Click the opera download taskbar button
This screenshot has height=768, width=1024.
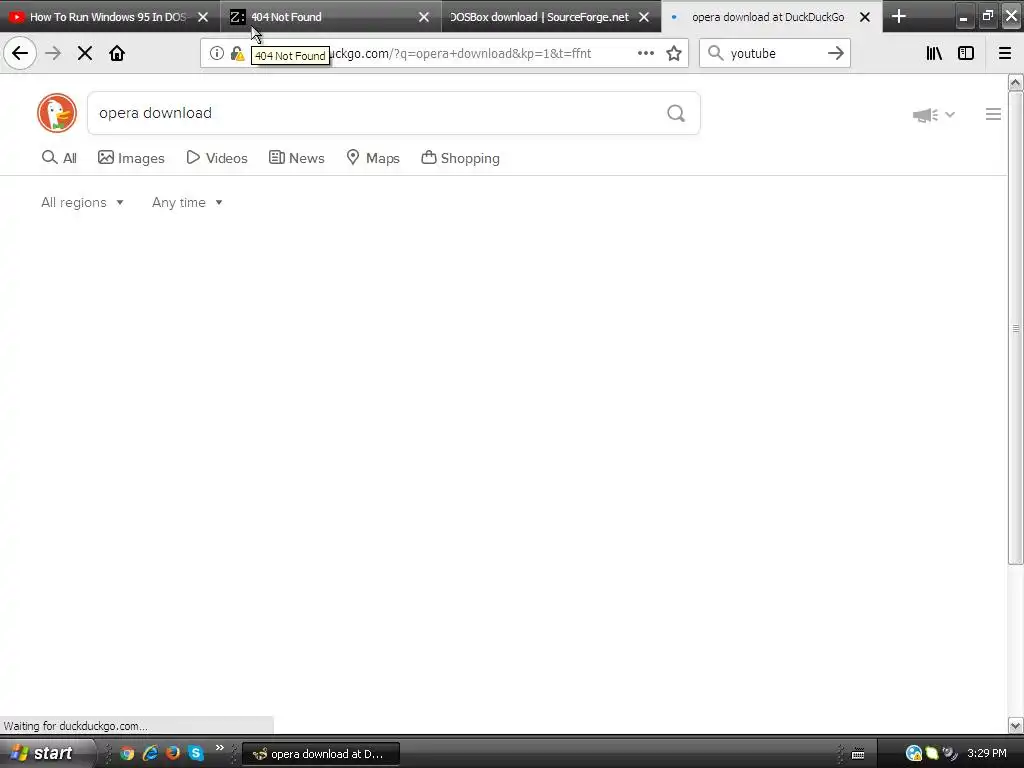click(x=321, y=754)
